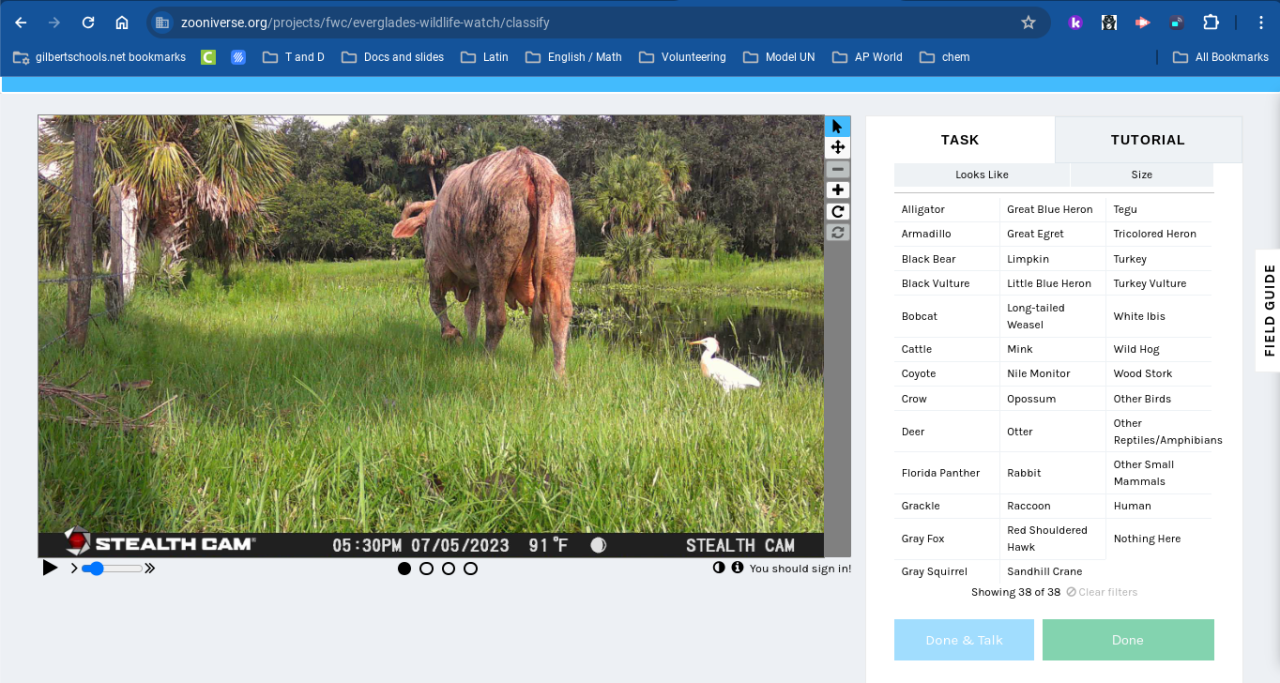Click 'You should sign in!' link

800,568
